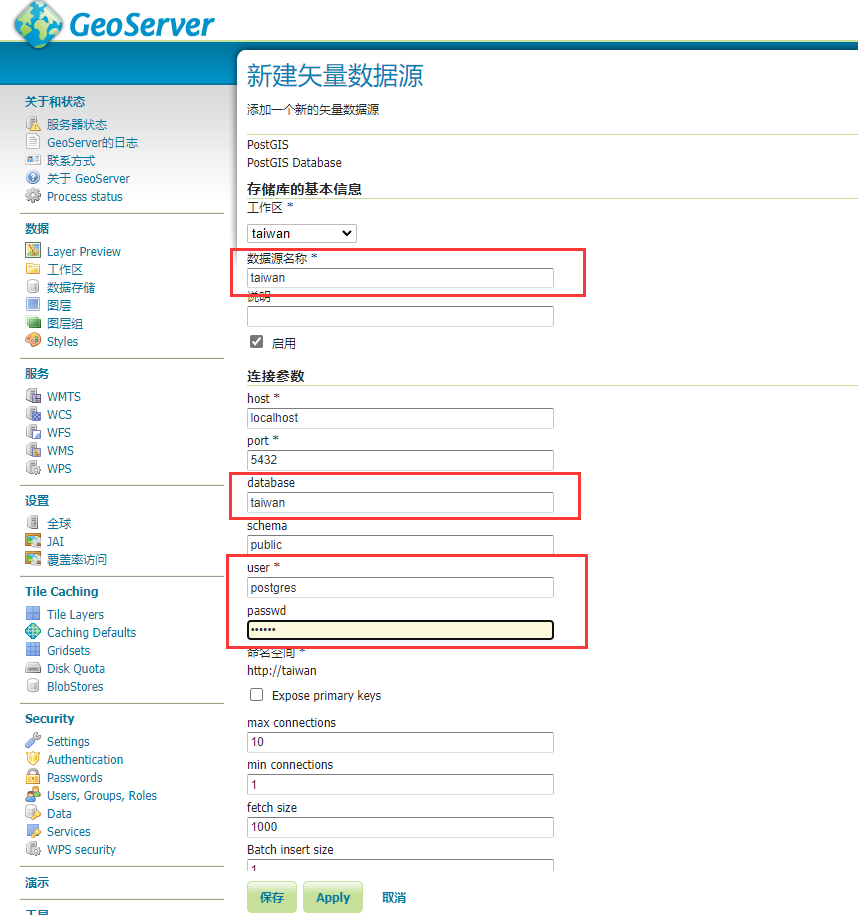858x915 pixels.
Task: Click the BlobStores icon
Action: coord(33,686)
